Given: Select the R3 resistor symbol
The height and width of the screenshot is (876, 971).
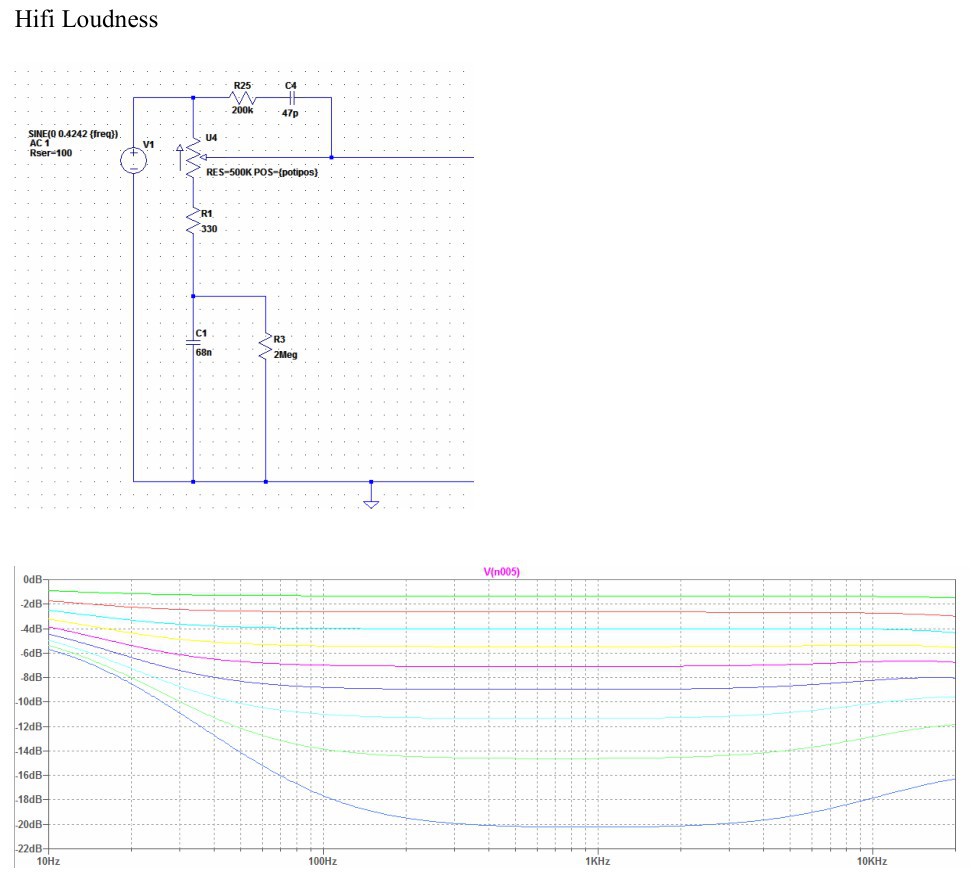Looking at the screenshot, I should pyautogui.click(x=266, y=347).
